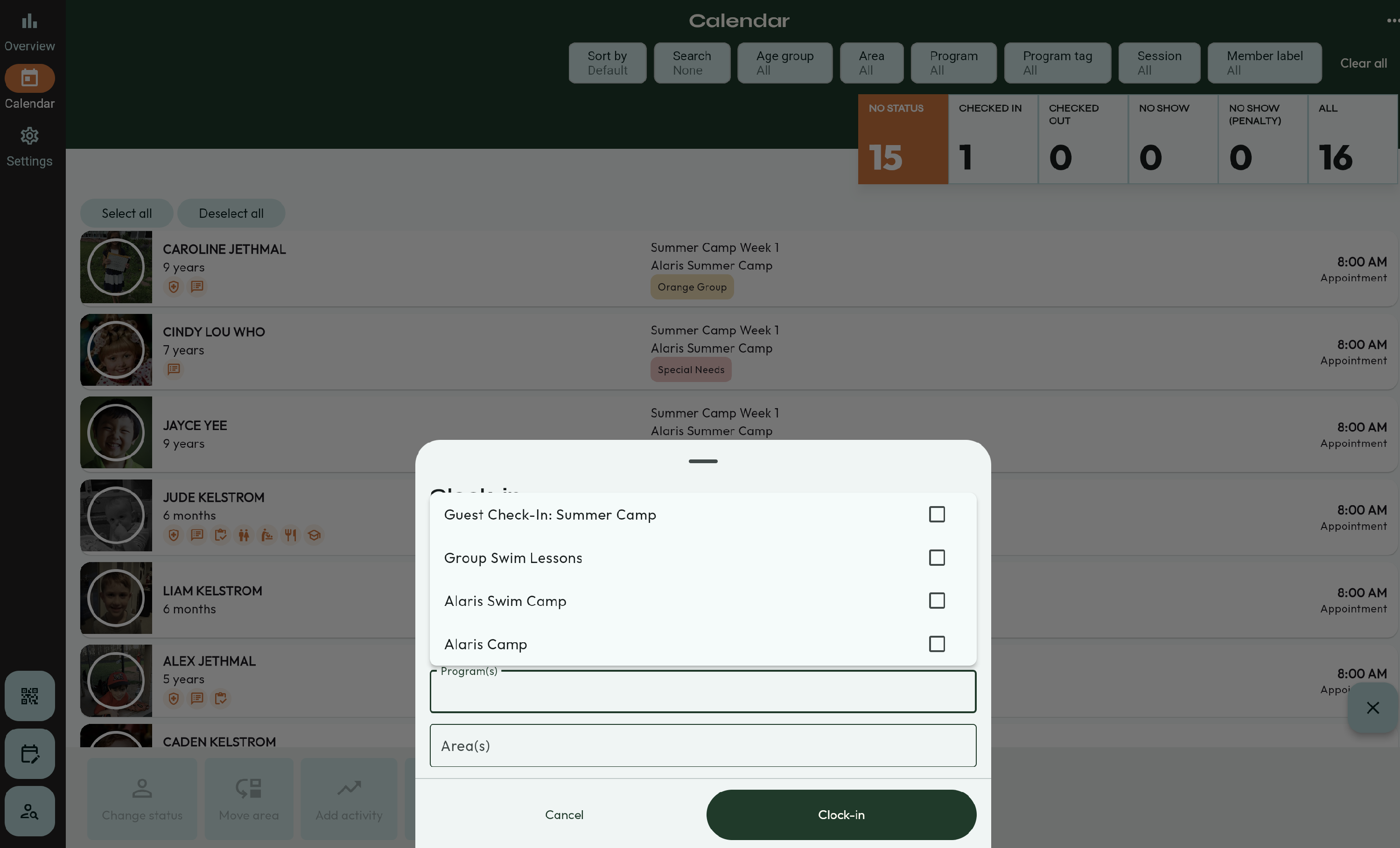
Task: Click Caroline Jethmal's notes icon
Action: (197, 287)
